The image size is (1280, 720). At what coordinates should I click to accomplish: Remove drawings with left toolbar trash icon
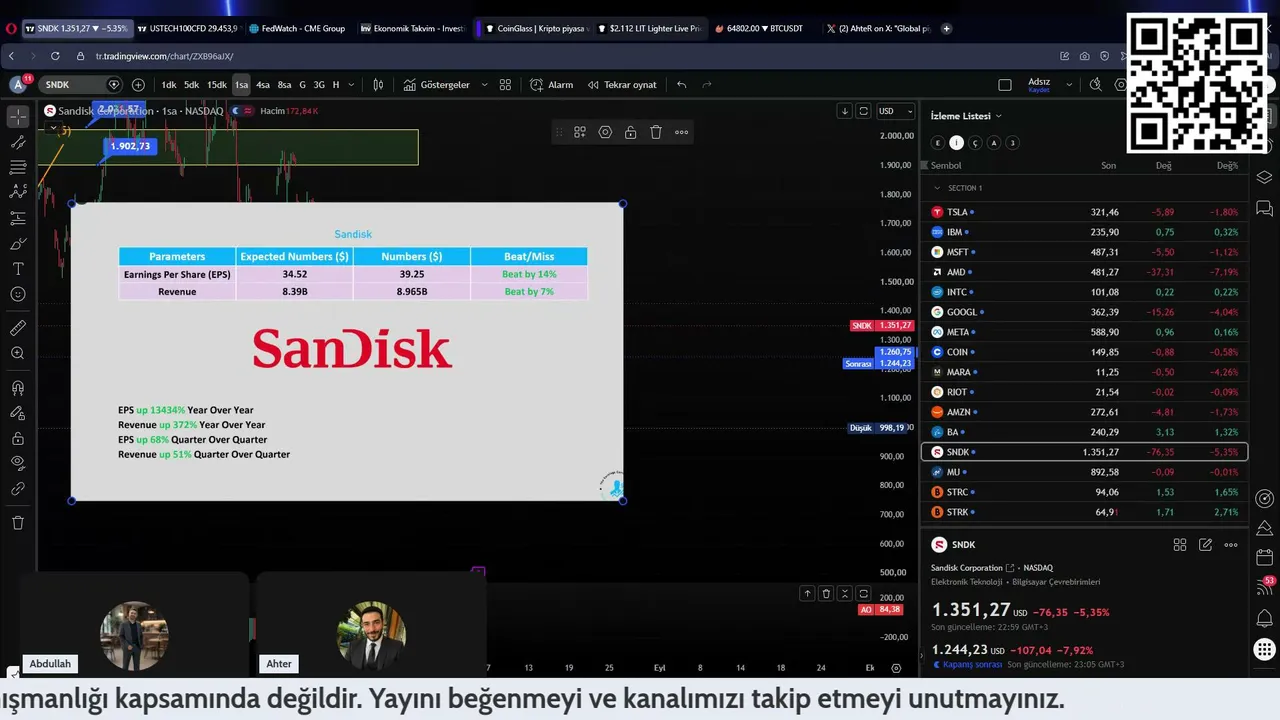(18, 522)
